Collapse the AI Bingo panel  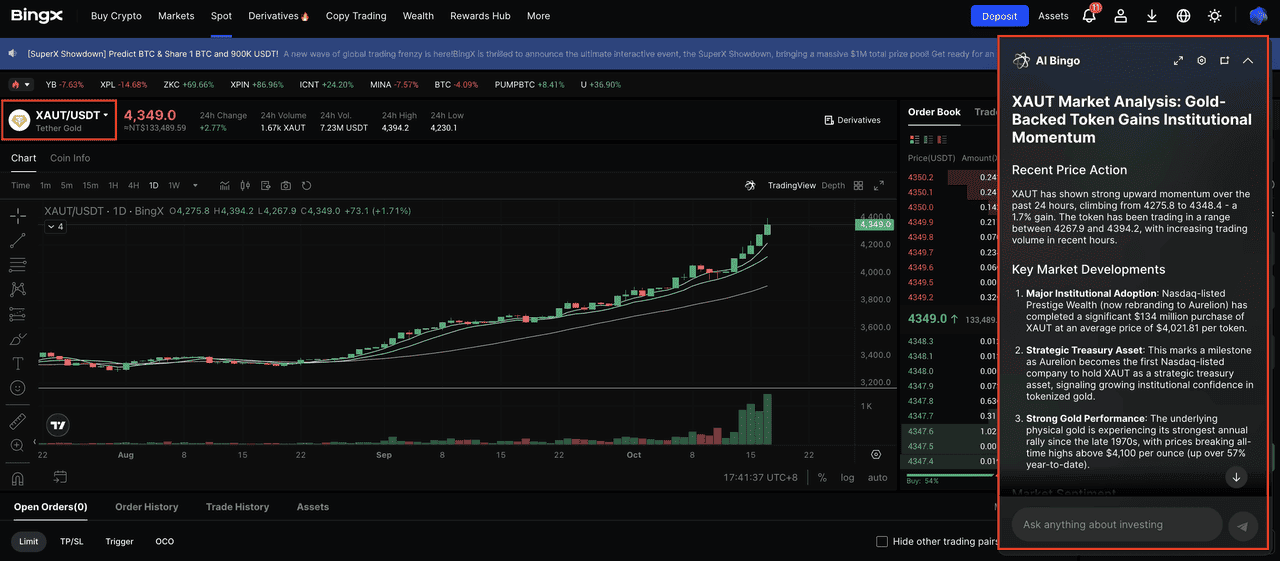(x=1248, y=61)
